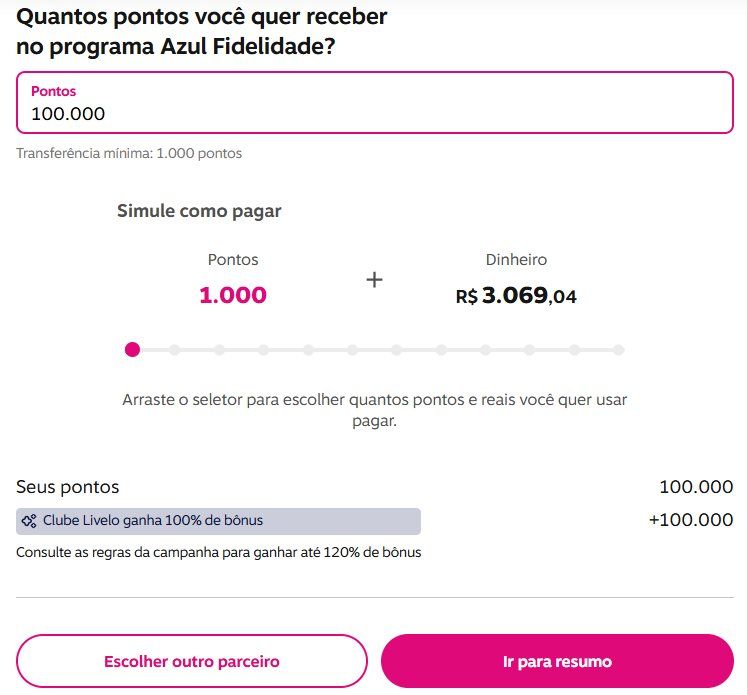Select the second stop on the slider
The height and width of the screenshot is (695, 747).
[x=175, y=350]
